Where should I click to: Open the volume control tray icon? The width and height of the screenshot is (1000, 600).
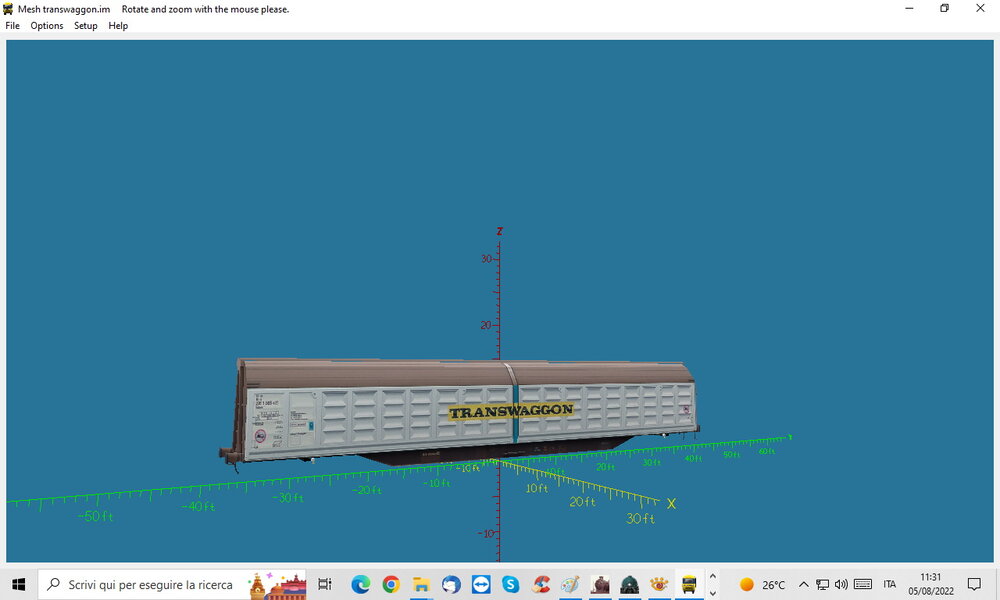pos(842,584)
